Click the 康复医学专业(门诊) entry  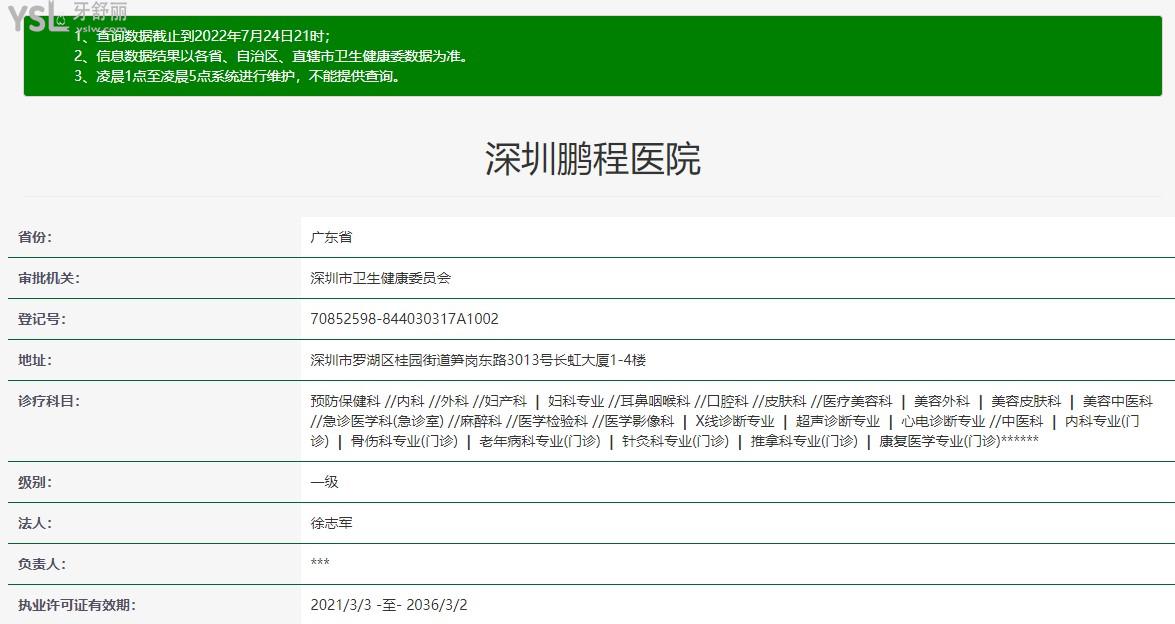(x=940, y=442)
